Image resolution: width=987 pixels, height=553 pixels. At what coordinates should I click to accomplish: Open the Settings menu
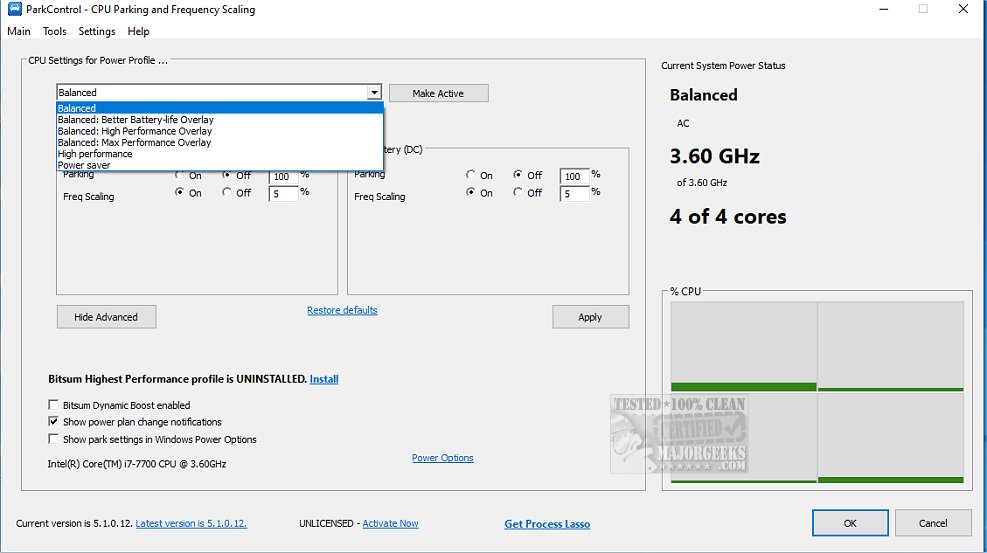96,31
